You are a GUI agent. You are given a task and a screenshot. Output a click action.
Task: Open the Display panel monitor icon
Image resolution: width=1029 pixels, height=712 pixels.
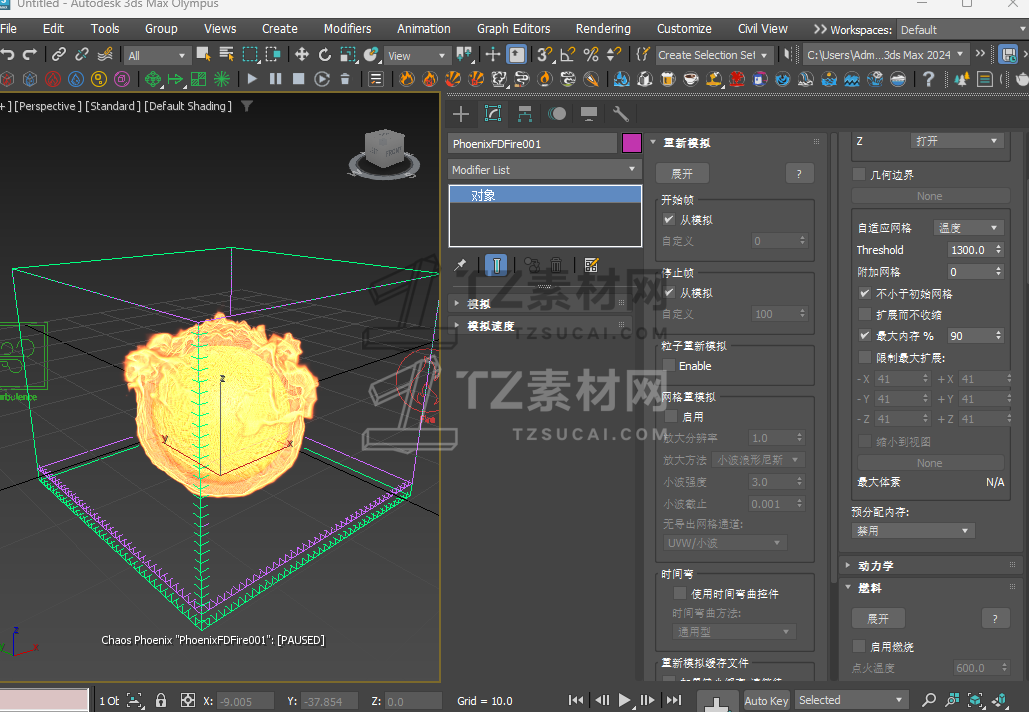589,114
